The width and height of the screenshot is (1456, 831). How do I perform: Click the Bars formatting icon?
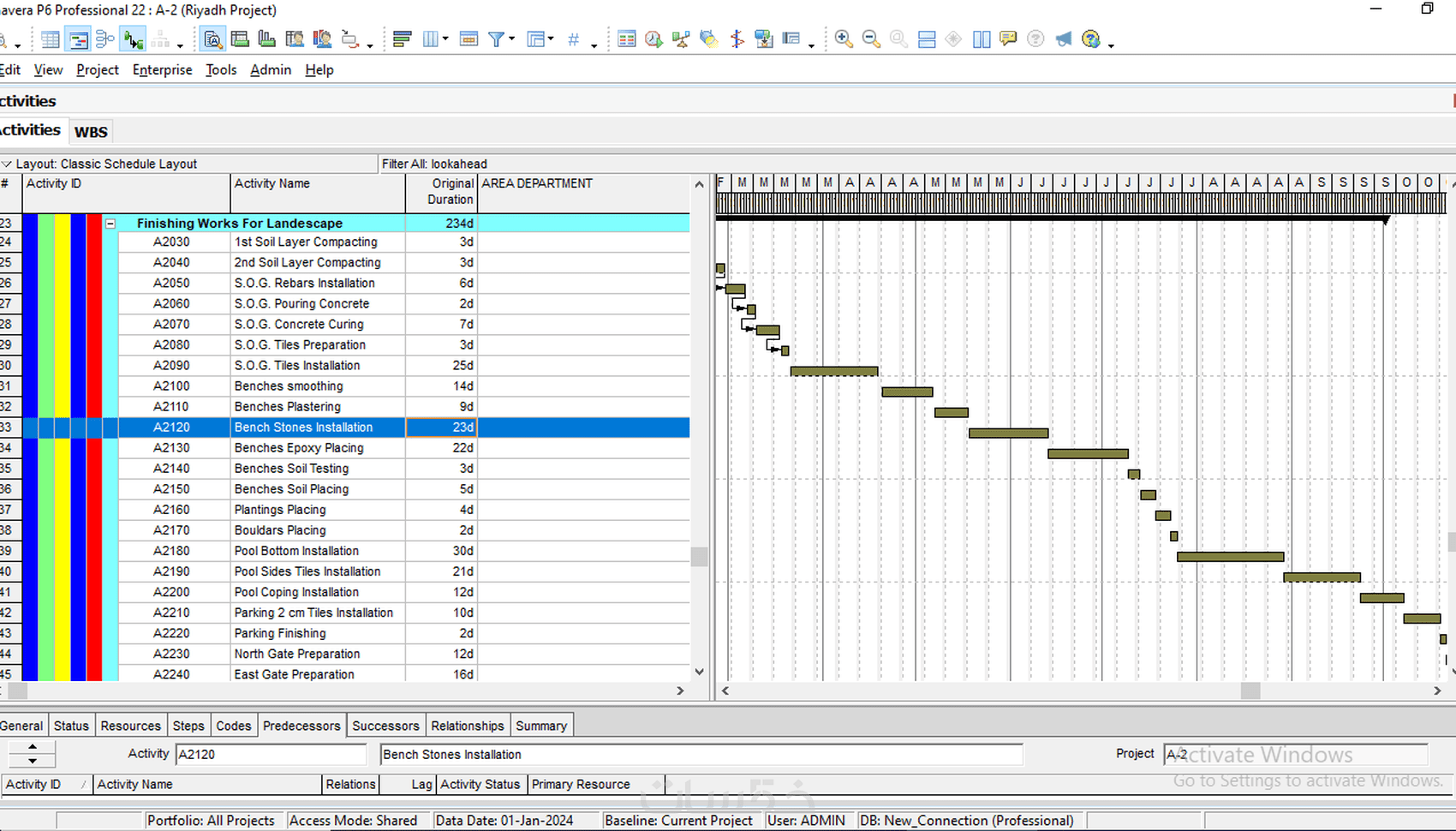[403, 39]
